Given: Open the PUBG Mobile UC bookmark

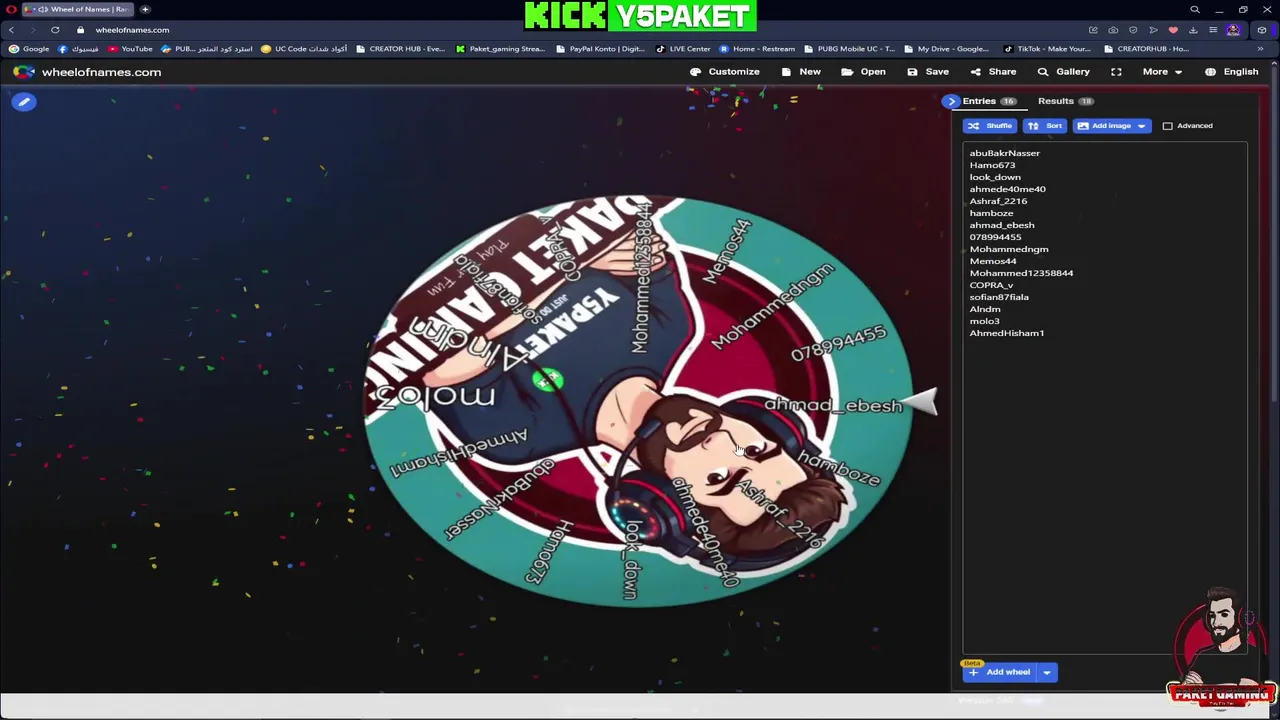Looking at the screenshot, I should (x=849, y=49).
